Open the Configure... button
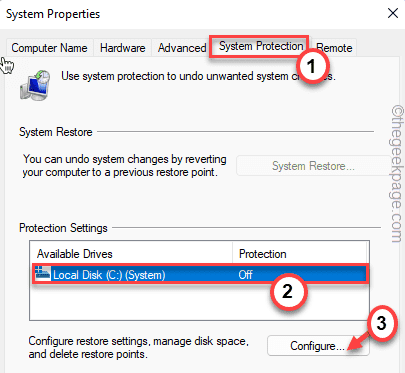Screen dimensions: 405x373 pos(318,346)
